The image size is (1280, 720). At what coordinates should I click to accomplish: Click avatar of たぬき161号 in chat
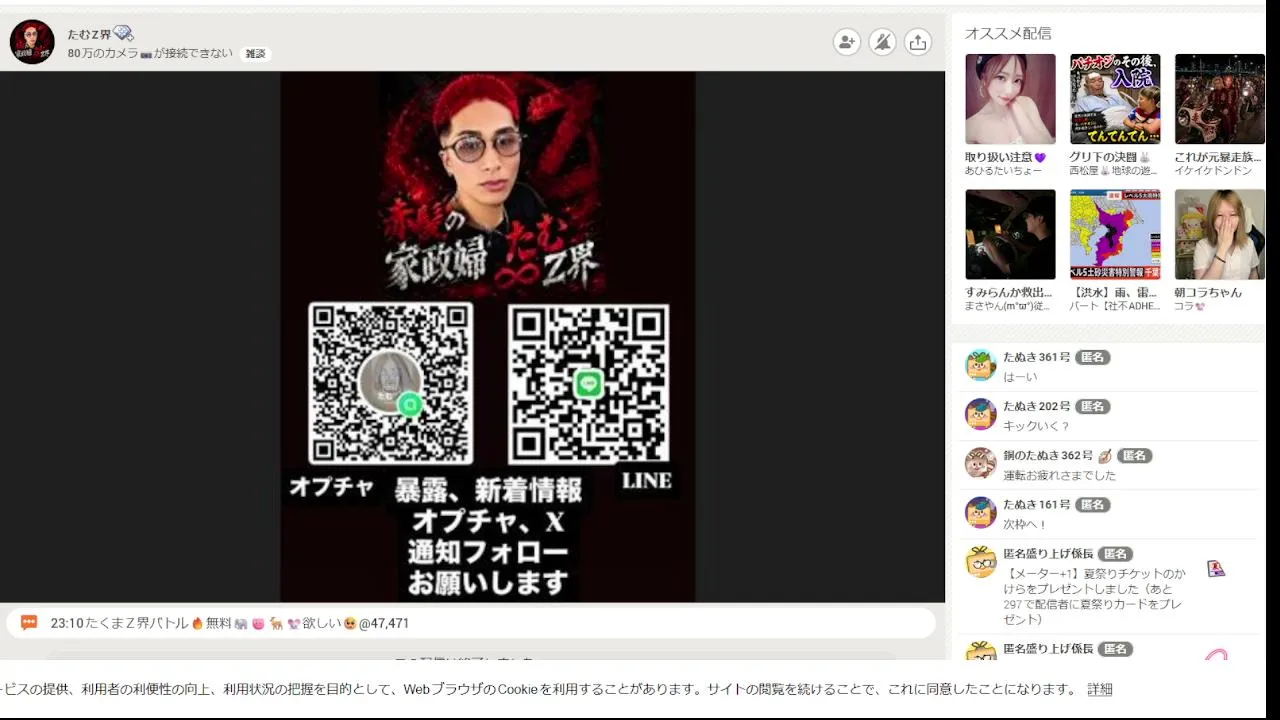pyautogui.click(x=981, y=512)
